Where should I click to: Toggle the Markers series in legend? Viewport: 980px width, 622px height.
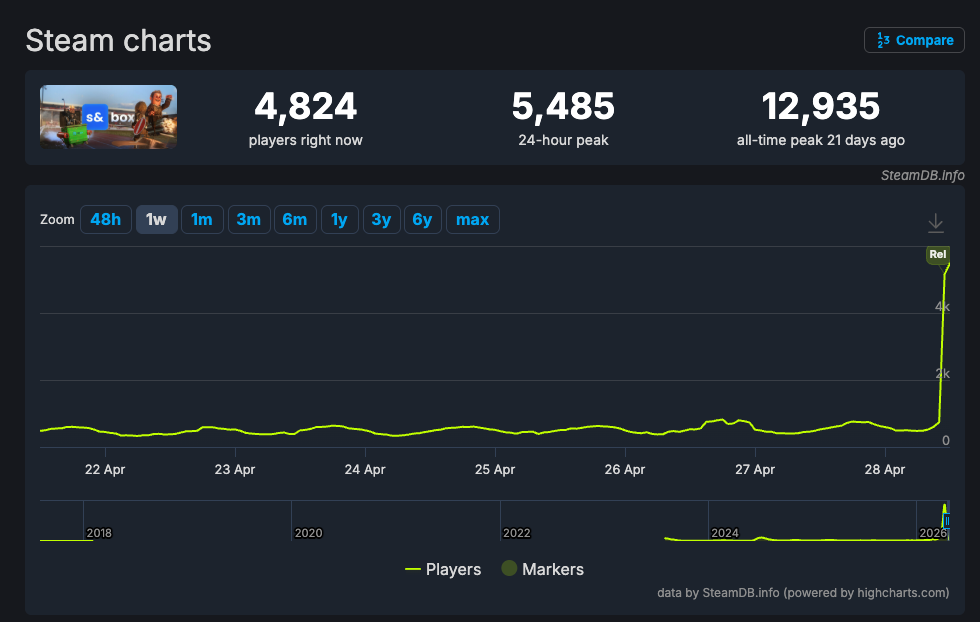[542, 569]
